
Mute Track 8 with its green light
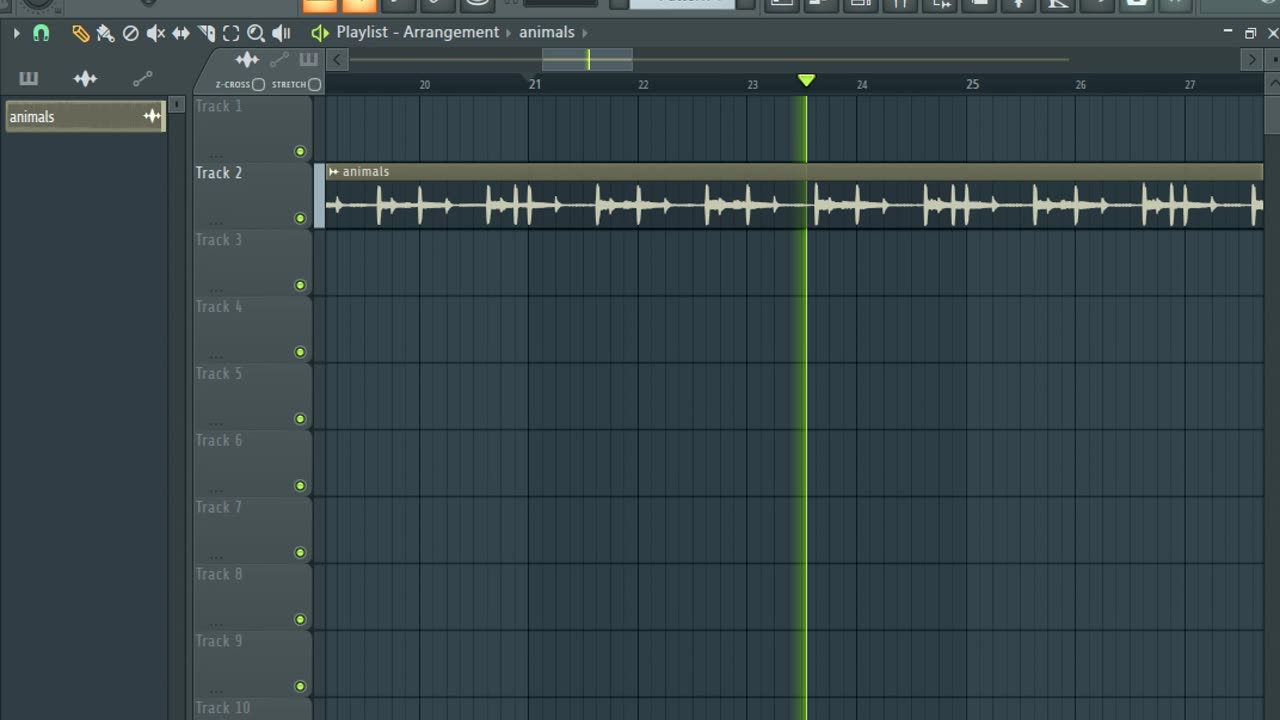(300, 620)
